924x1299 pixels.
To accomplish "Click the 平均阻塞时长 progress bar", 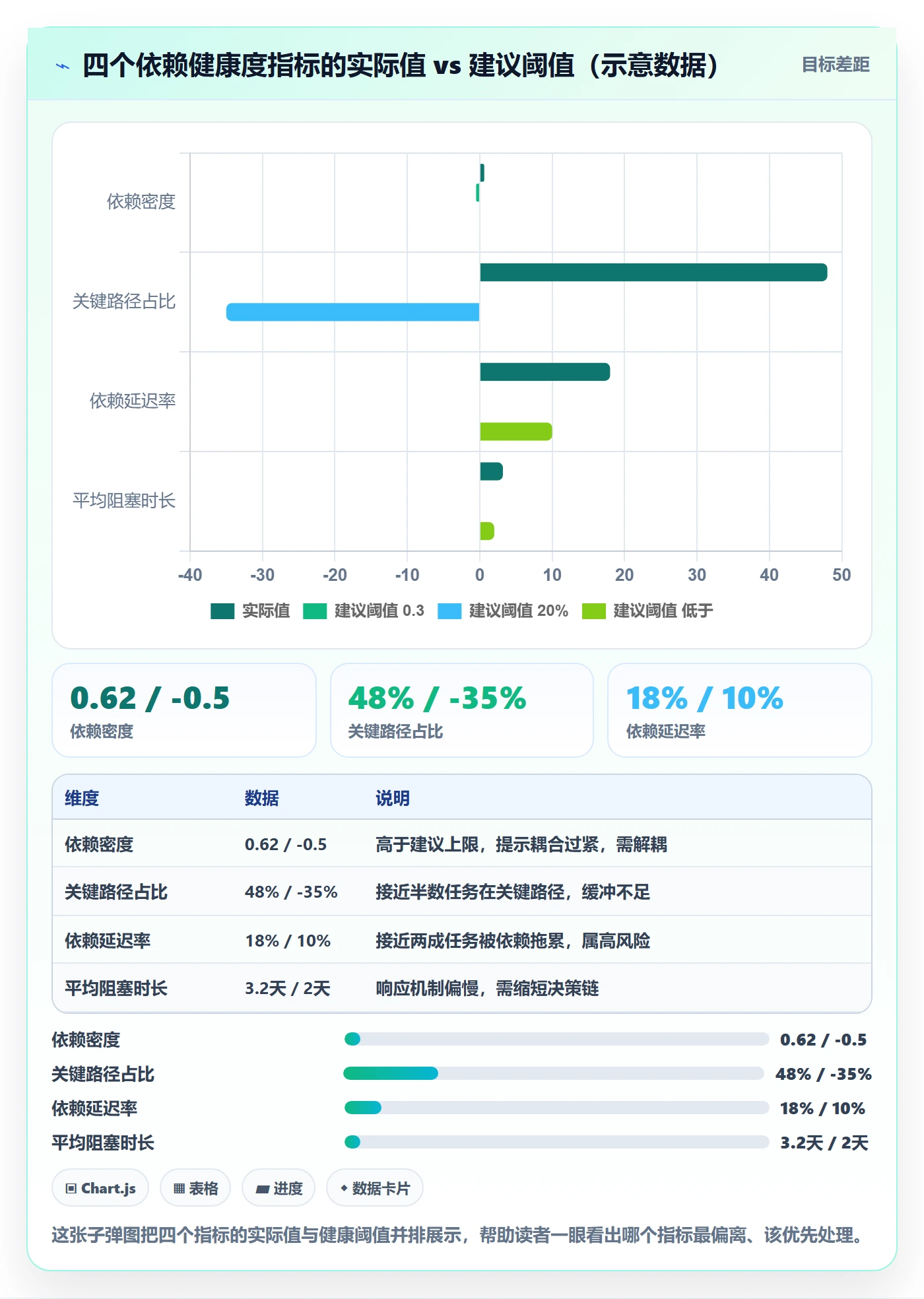I will tap(556, 1143).
